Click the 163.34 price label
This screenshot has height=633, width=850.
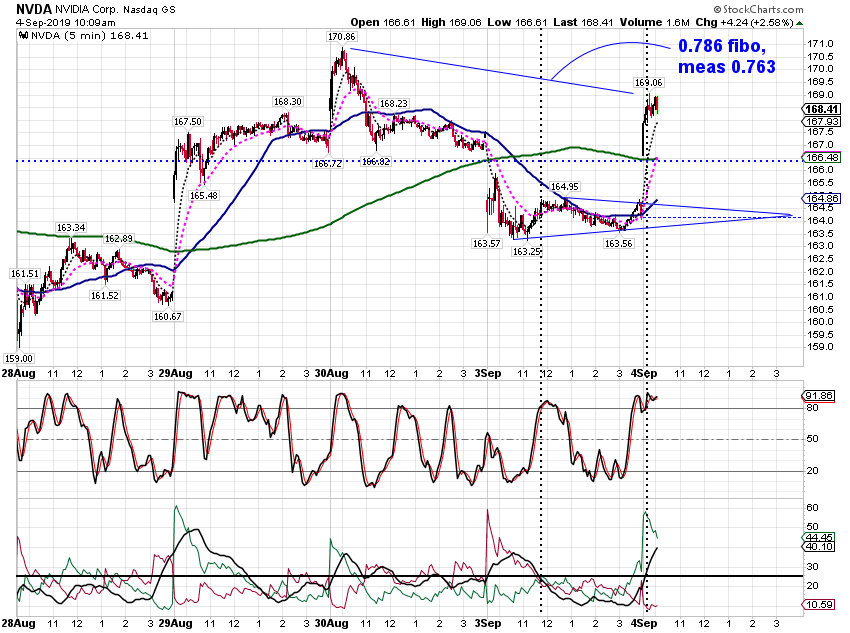coord(70,228)
